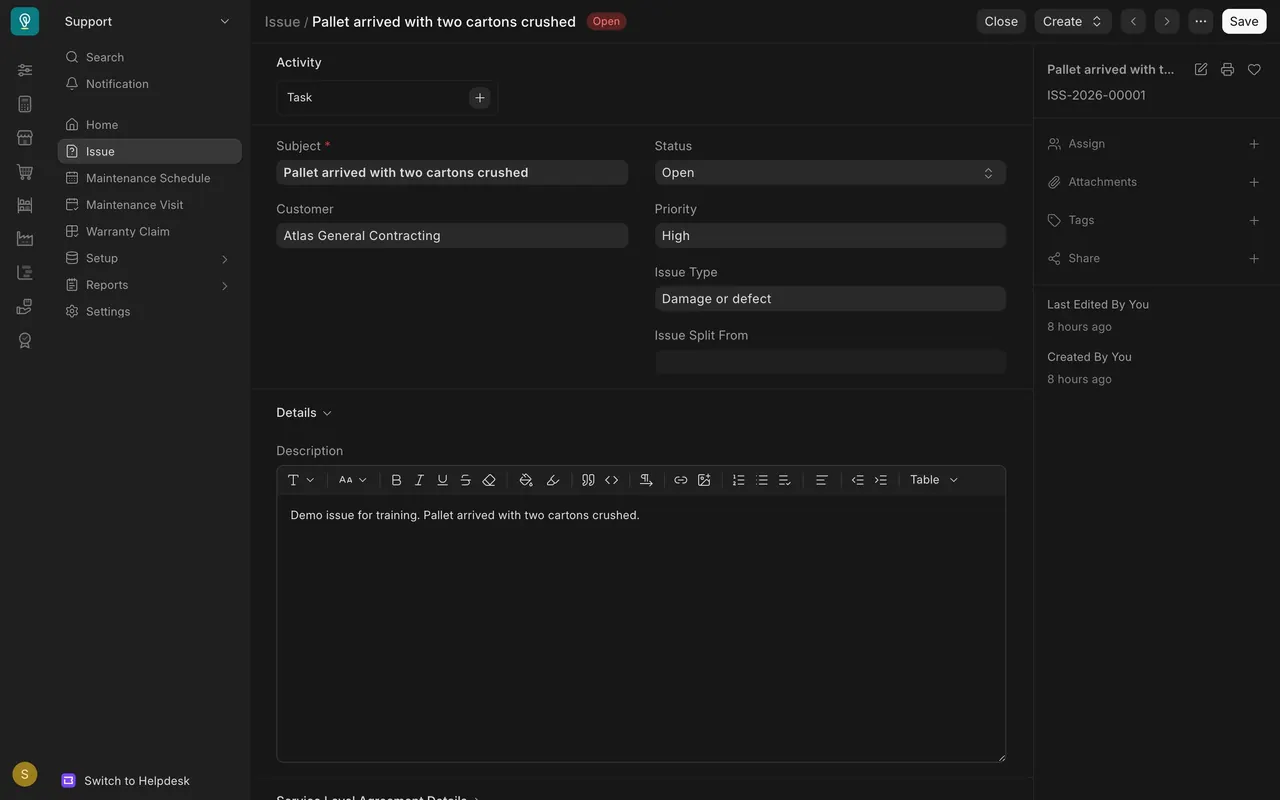This screenshot has width=1280, height=800.
Task: Click the Subject input field
Action: click(x=452, y=173)
